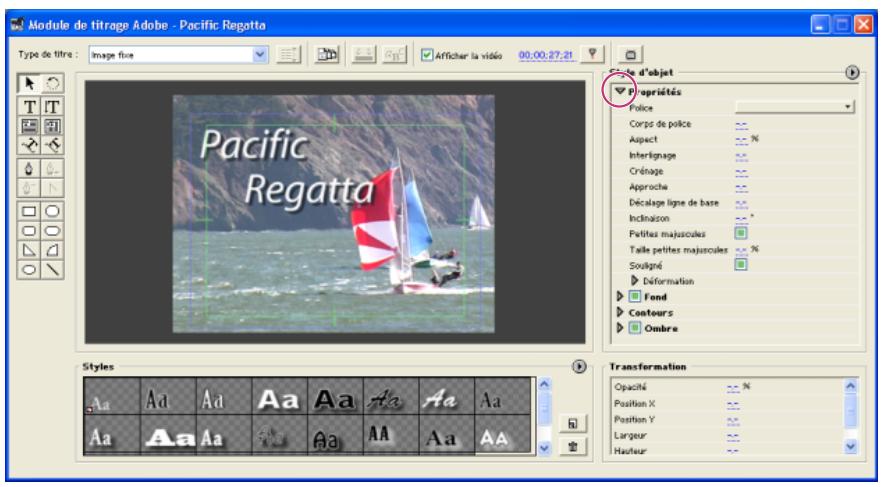Toggle the Petites majuscules checkbox
Image resolution: width=884 pixels, height=487 pixels.
pyautogui.click(x=741, y=233)
